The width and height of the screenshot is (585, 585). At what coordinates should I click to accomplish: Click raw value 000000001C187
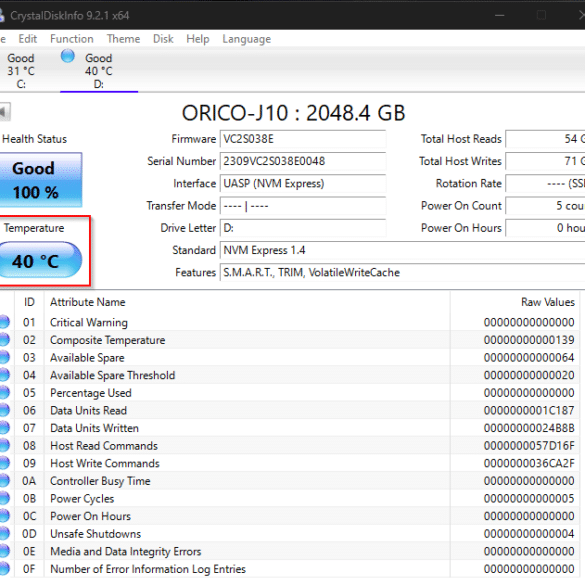click(529, 410)
